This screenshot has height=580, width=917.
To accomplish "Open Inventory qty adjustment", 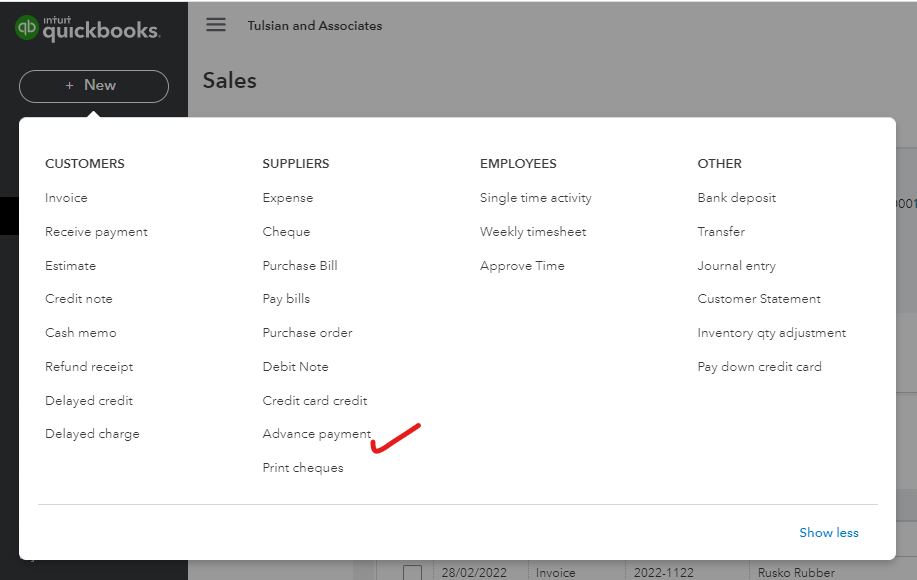I will [772, 333].
